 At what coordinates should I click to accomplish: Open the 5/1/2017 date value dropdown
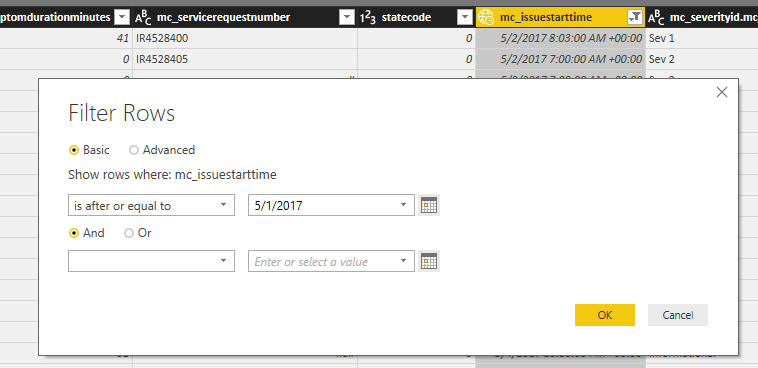tap(404, 205)
